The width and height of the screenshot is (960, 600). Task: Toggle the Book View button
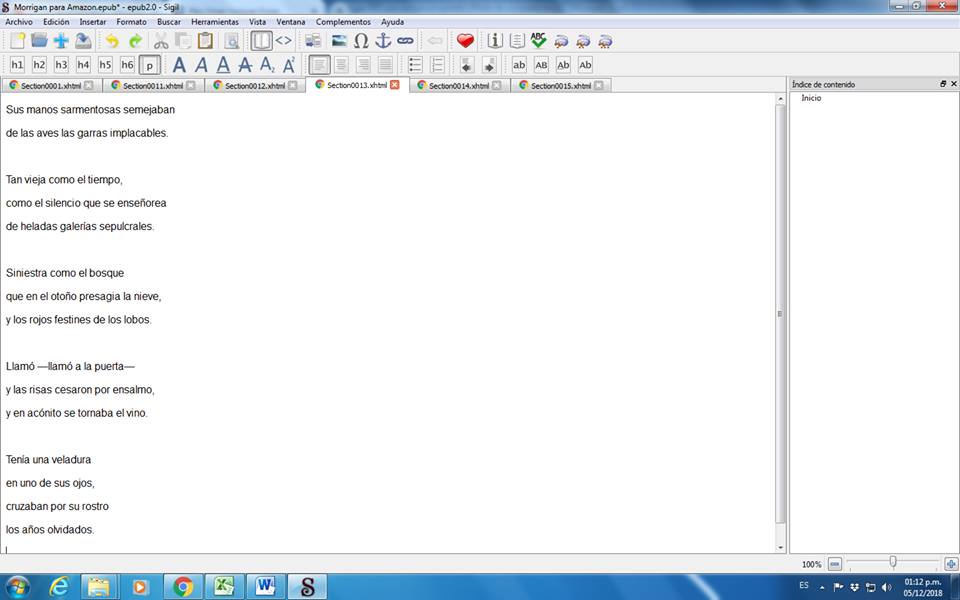coord(261,41)
